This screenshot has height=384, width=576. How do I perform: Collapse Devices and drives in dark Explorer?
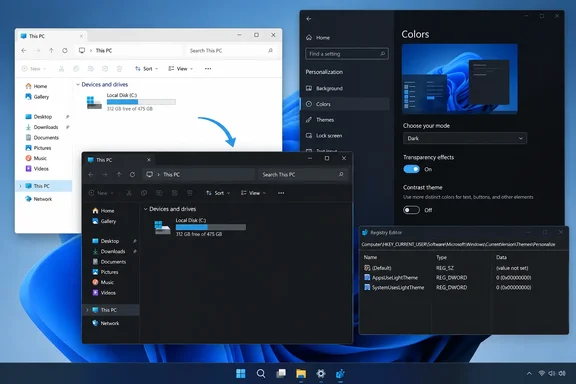tap(145, 209)
